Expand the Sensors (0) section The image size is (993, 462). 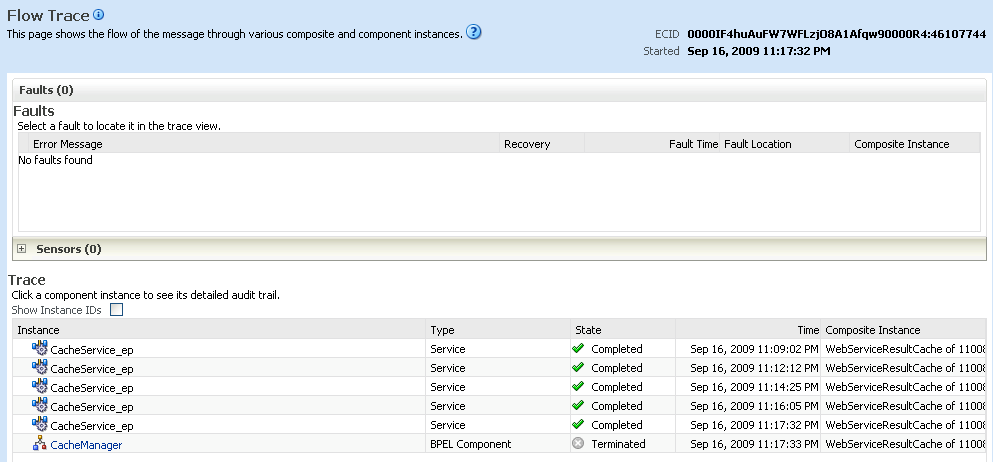point(22,249)
